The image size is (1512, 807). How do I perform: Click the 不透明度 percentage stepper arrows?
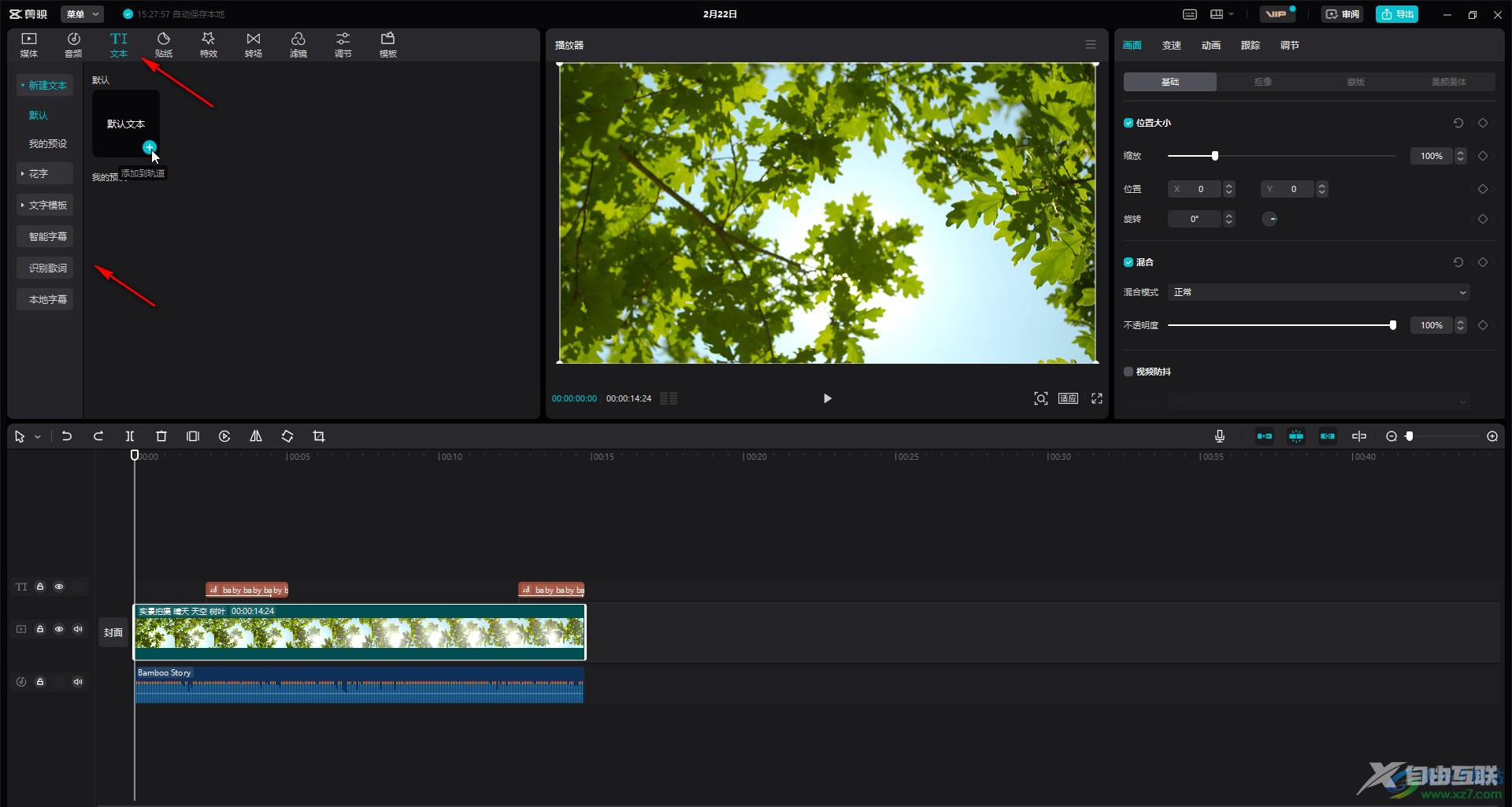coord(1461,325)
